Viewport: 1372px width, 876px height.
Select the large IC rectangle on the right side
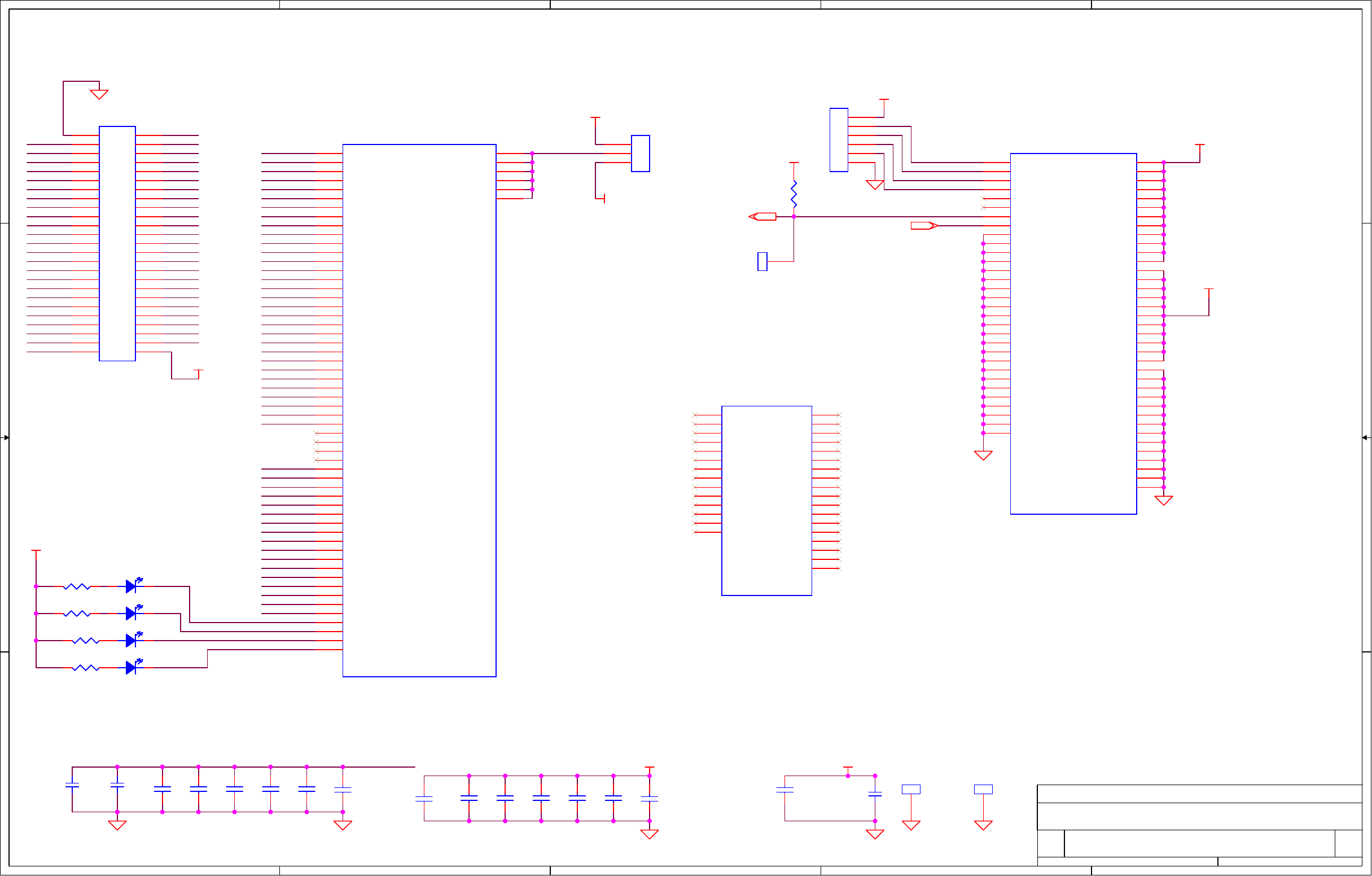(1073, 334)
